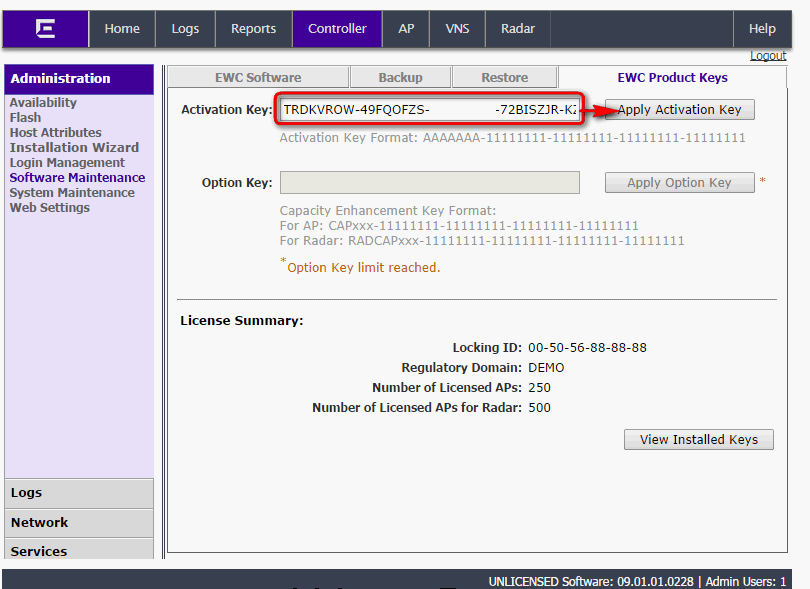Click the Locking ID value 00-50-56-88-88-88
810x589 pixels.
[x=587, y=348]
